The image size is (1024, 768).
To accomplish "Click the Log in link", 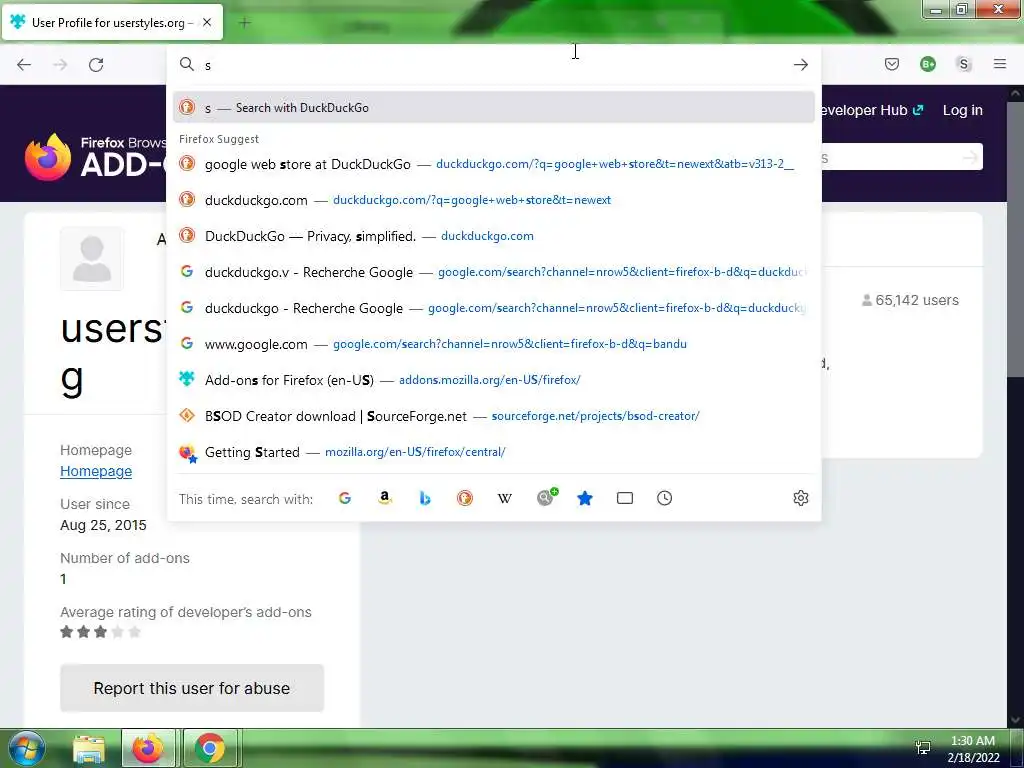I will pyautogui.click(x=963, y=110).
